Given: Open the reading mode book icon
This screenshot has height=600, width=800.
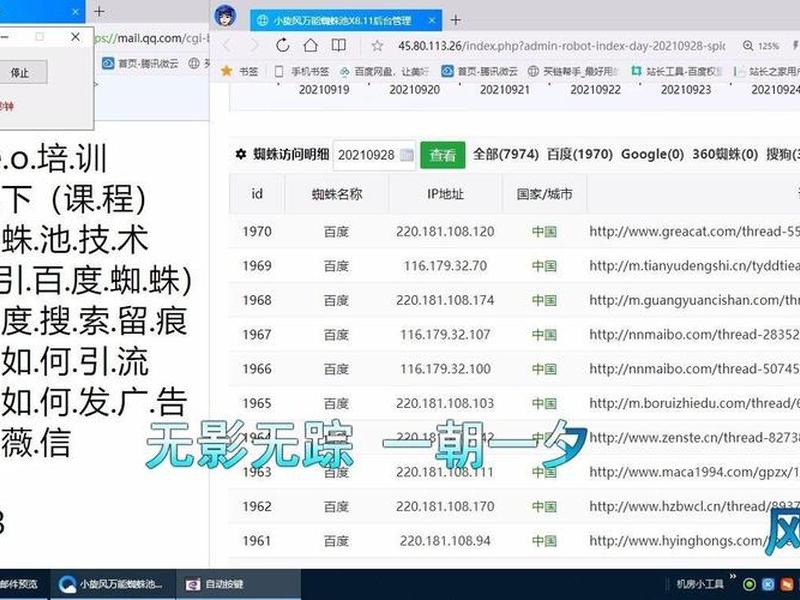Looking at the screenshot, I should pyautogui.click(x=338, y=45).
